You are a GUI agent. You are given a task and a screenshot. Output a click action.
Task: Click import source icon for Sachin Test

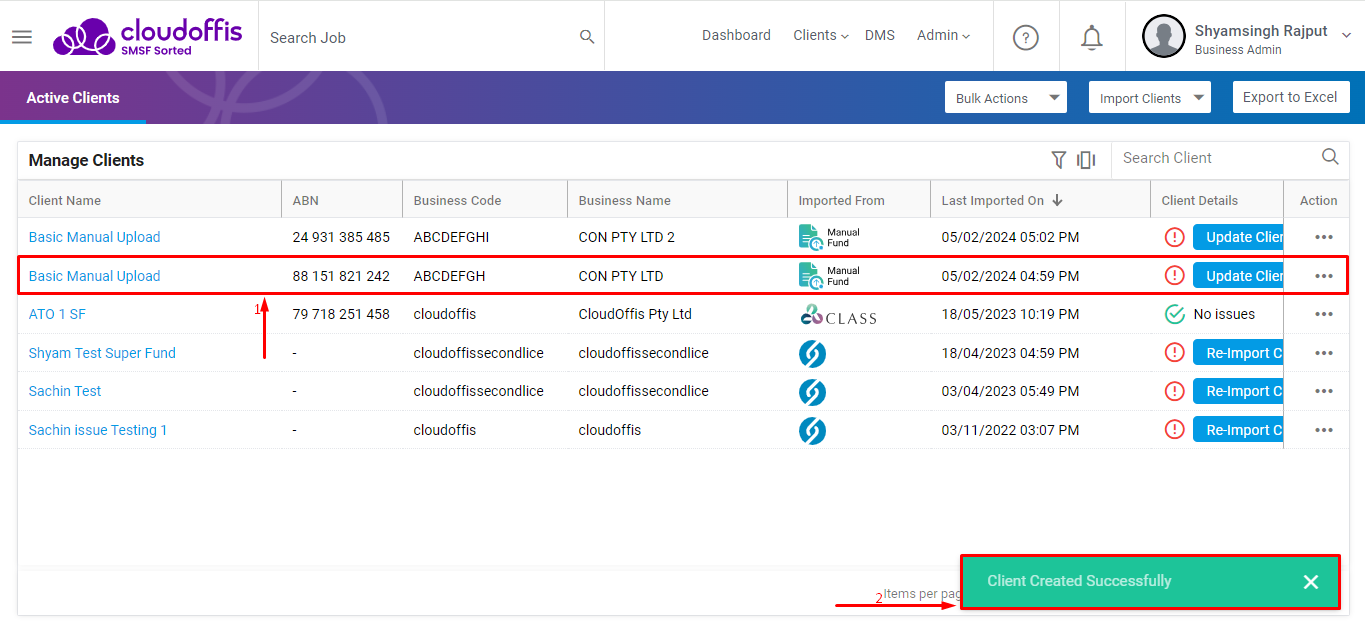click(x=812, y=391)
